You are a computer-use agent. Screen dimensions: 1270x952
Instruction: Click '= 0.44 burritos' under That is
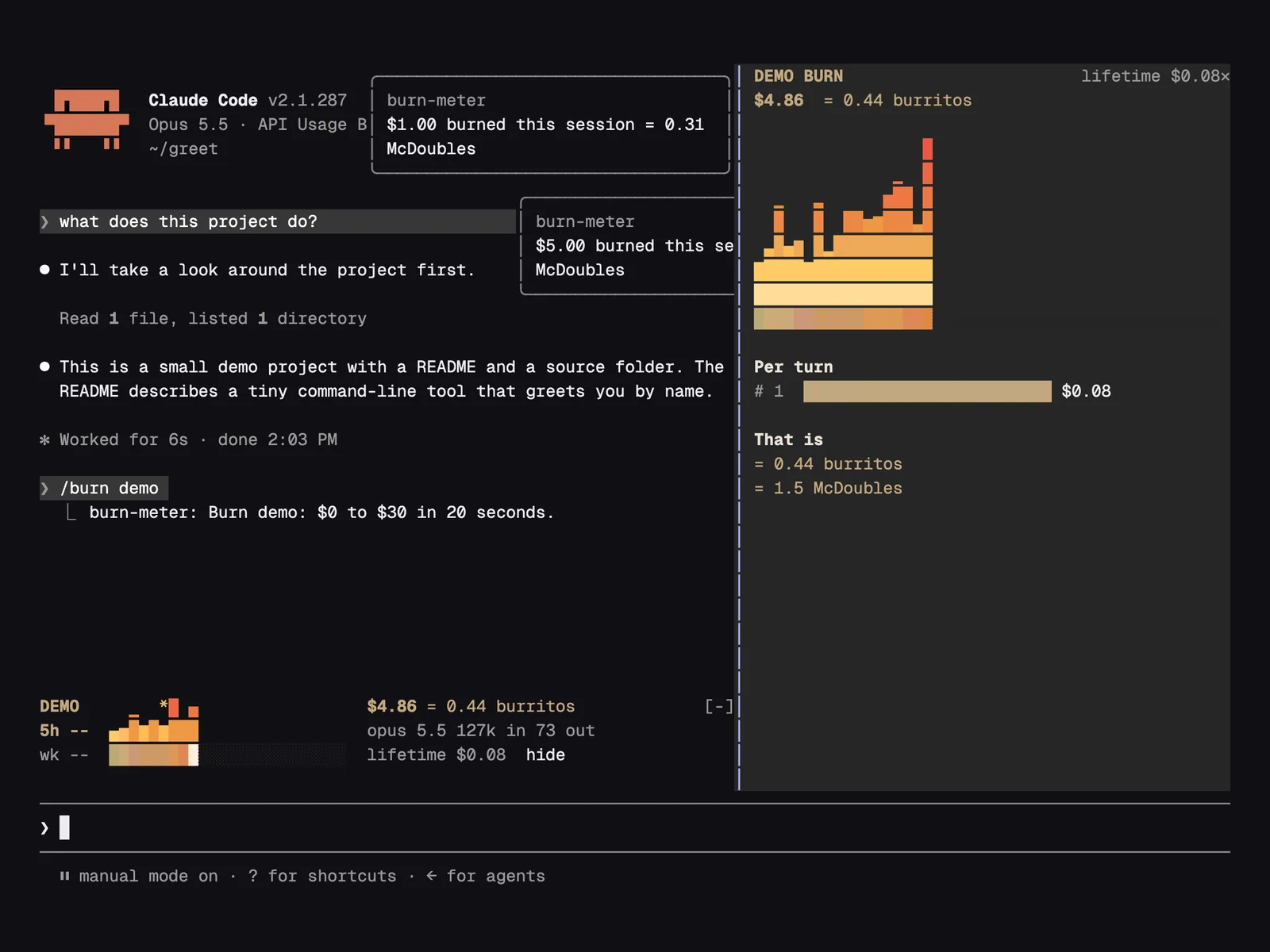pos(828,463)
